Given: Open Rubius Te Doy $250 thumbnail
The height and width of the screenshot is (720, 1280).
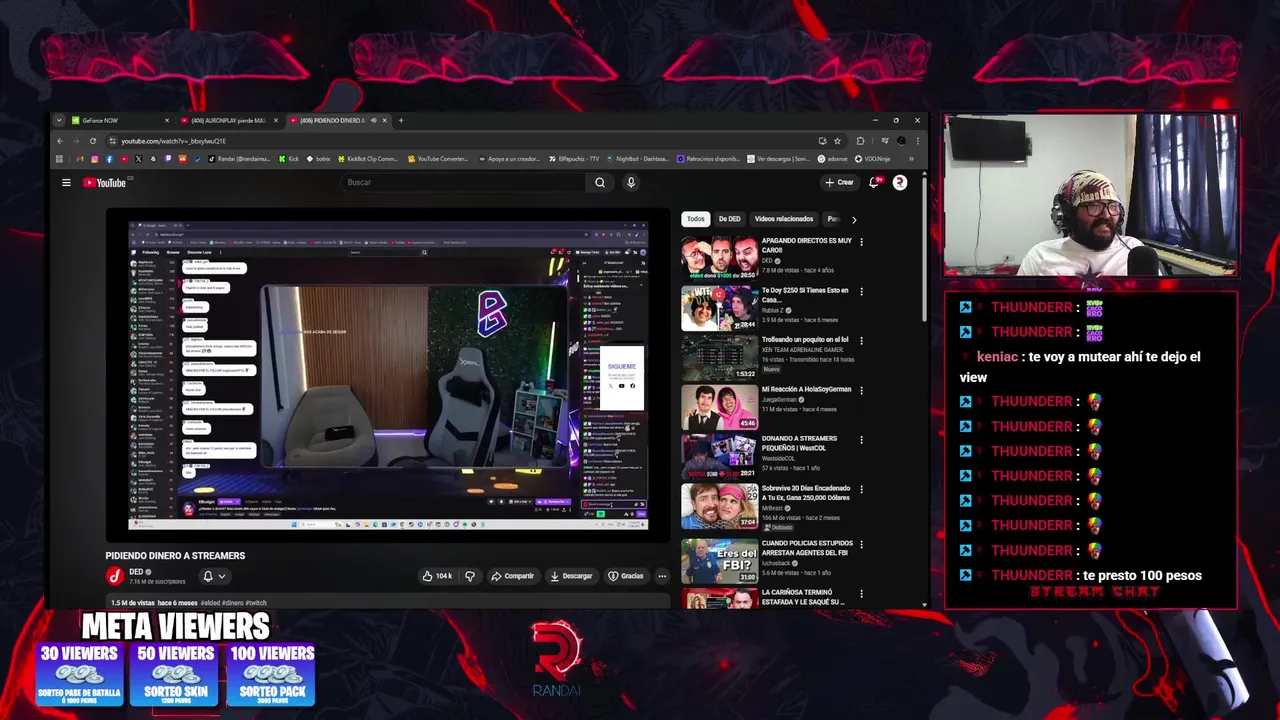Looking at the screenshot, I should point(719,308).
